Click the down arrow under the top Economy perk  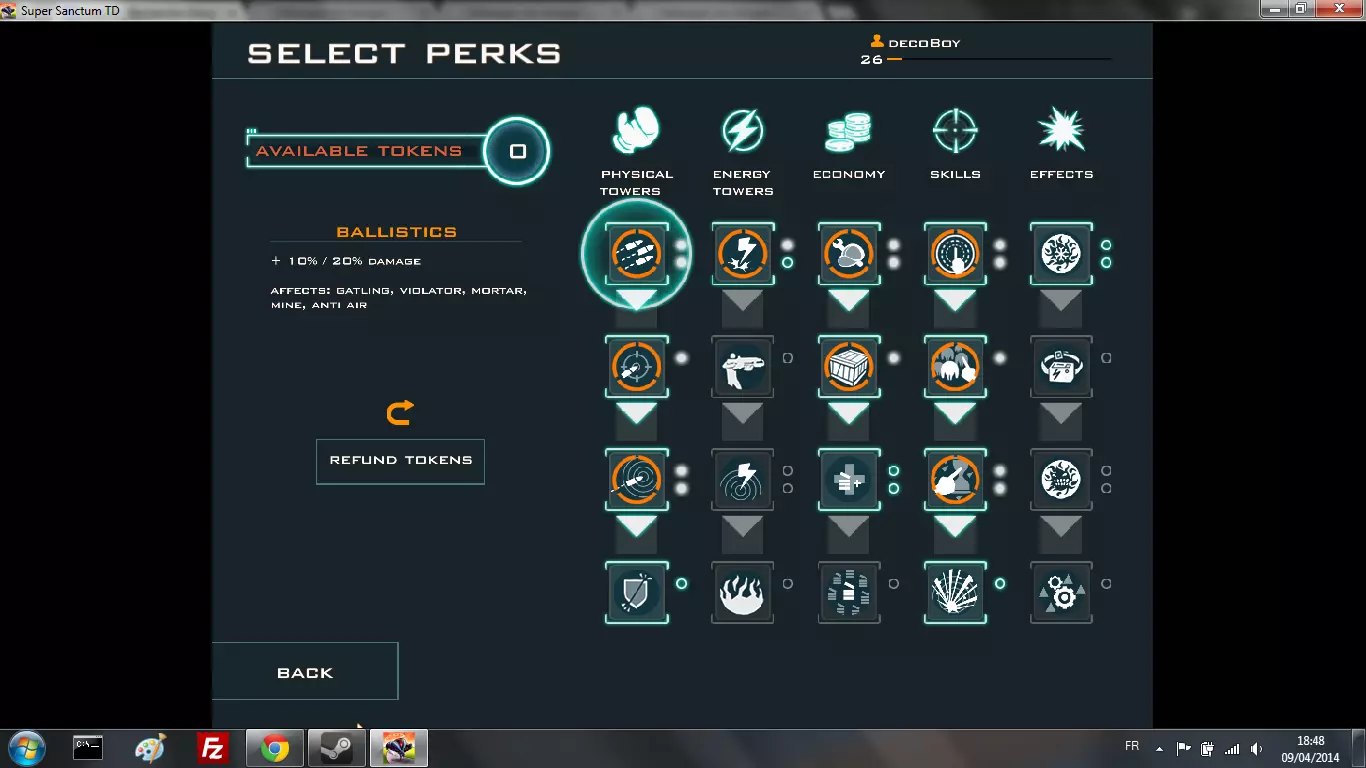[x=849, y=299]
